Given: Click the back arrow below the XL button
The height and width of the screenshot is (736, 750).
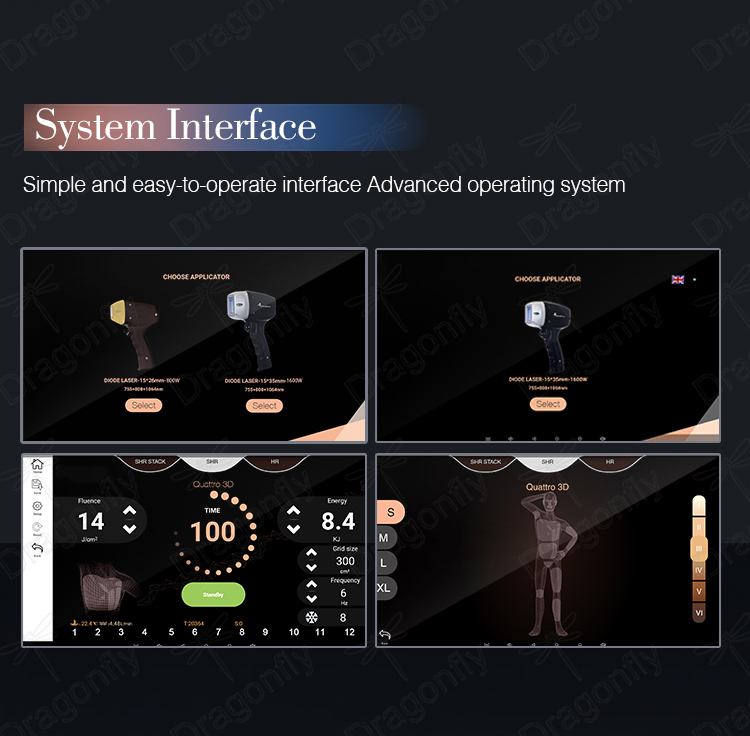Looking at the screenshot, I should click(x=385, y=636).
